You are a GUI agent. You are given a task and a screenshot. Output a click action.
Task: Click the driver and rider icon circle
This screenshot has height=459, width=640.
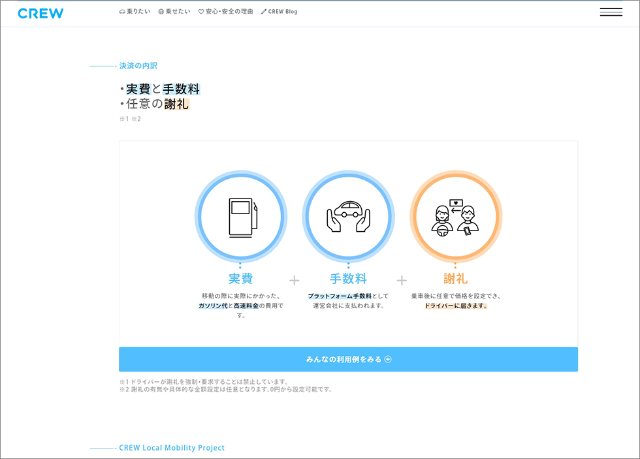point(456,216)
